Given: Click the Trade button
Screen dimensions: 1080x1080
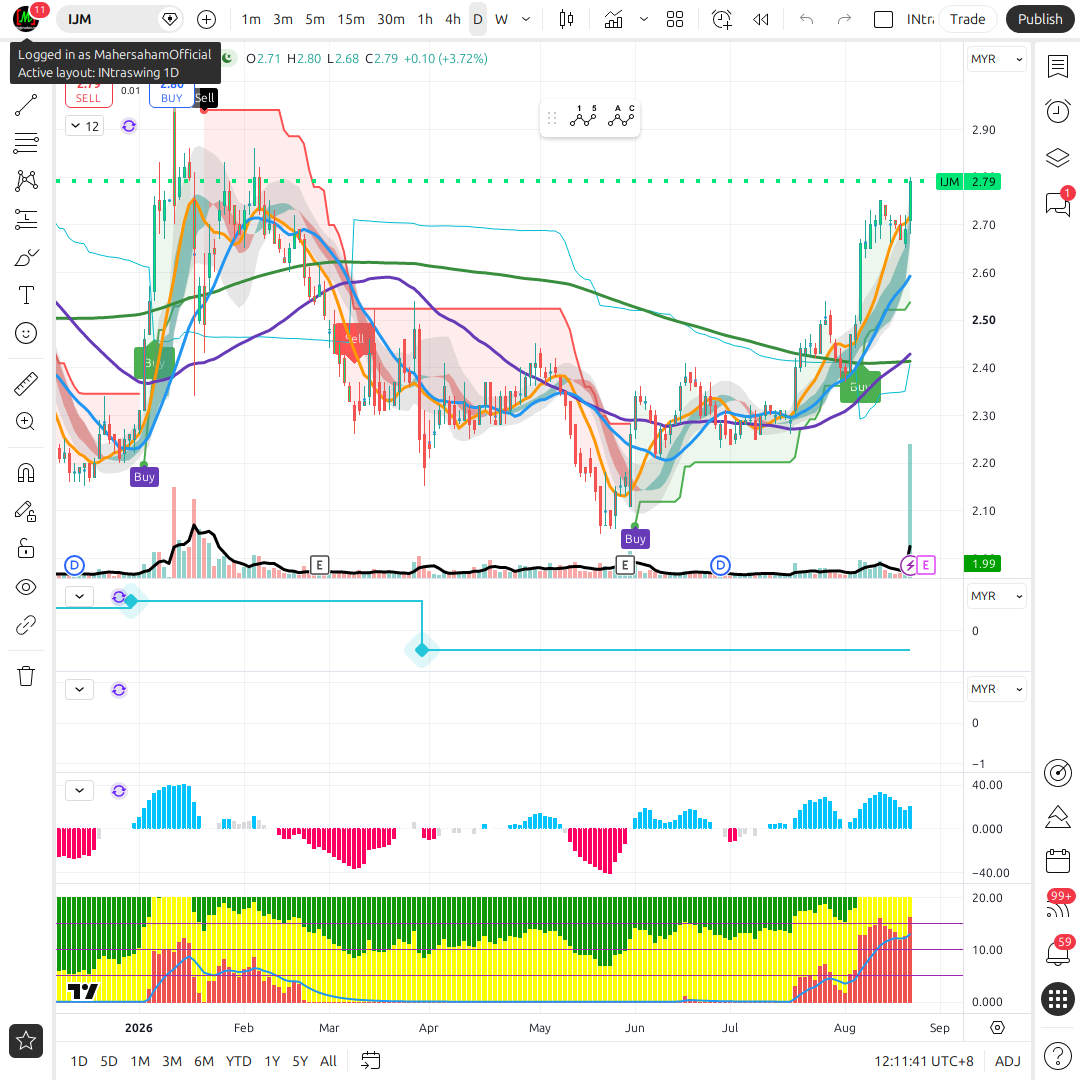Looking at the screenshot, I should pyautogui.click(x=967, y=19).
